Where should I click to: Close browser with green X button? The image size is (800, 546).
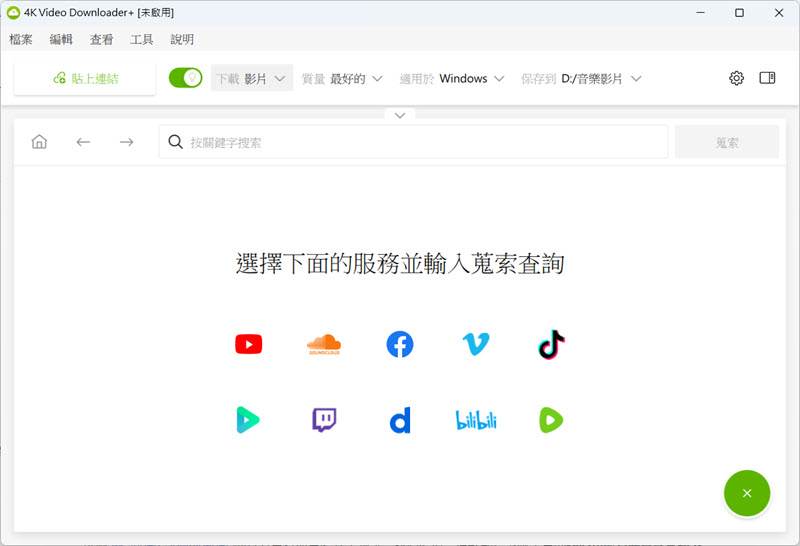(x=747, y=493)
